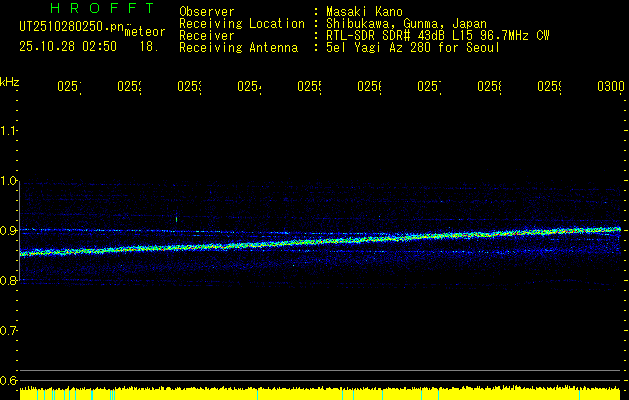Click the Receiving Antenna field label
The height and width of the screenshot is (400, 629).
click(x=238, y=47)
